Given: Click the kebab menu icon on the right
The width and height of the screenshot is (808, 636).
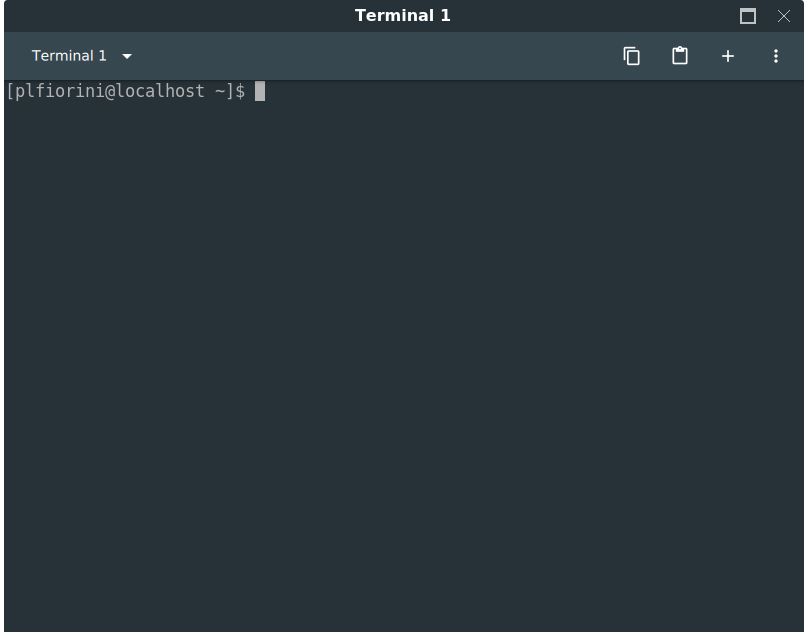Looking at the screenshot, I should 776,56.
